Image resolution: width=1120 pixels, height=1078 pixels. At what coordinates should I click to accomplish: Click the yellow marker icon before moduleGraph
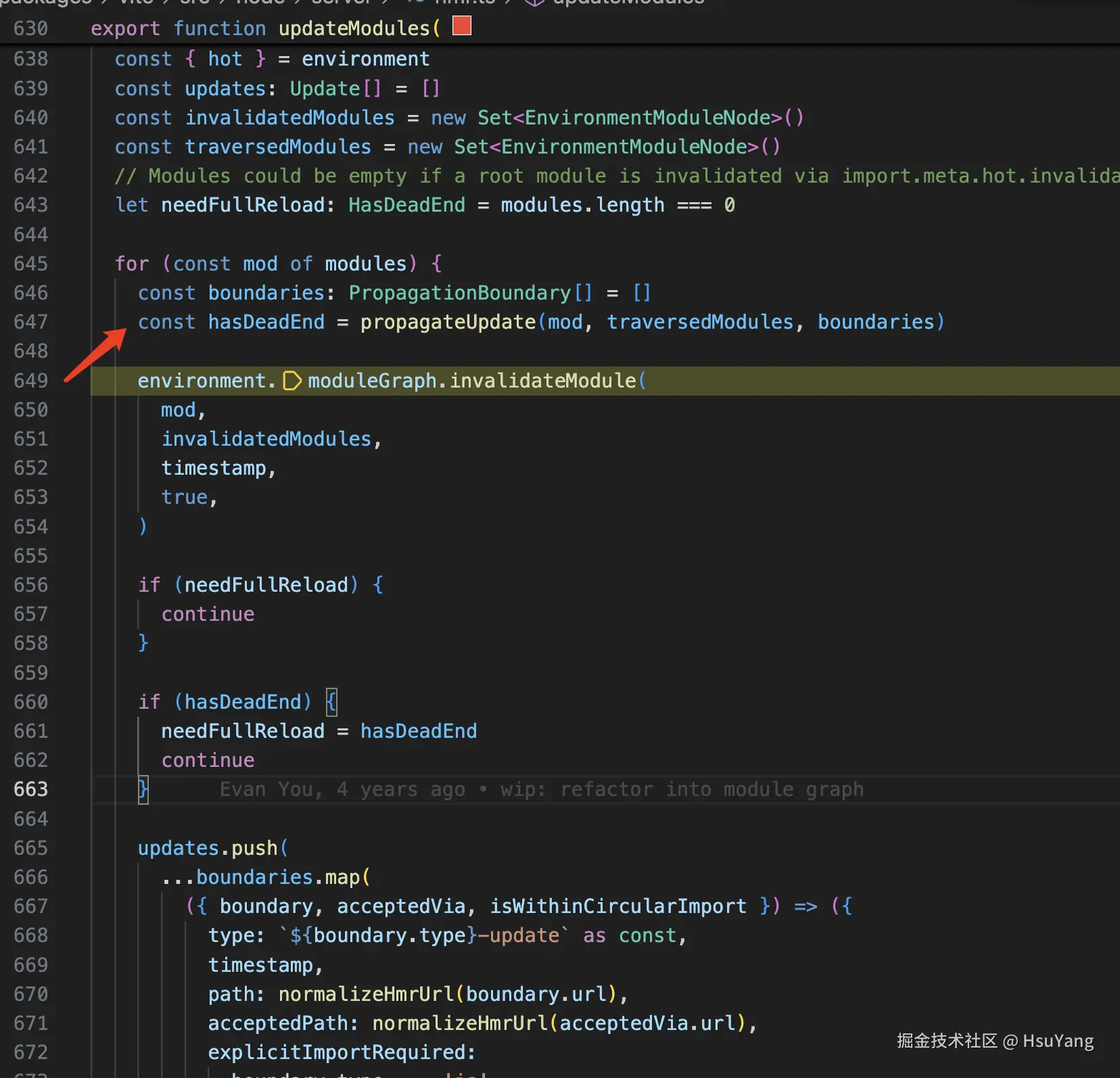coord(291,381)
